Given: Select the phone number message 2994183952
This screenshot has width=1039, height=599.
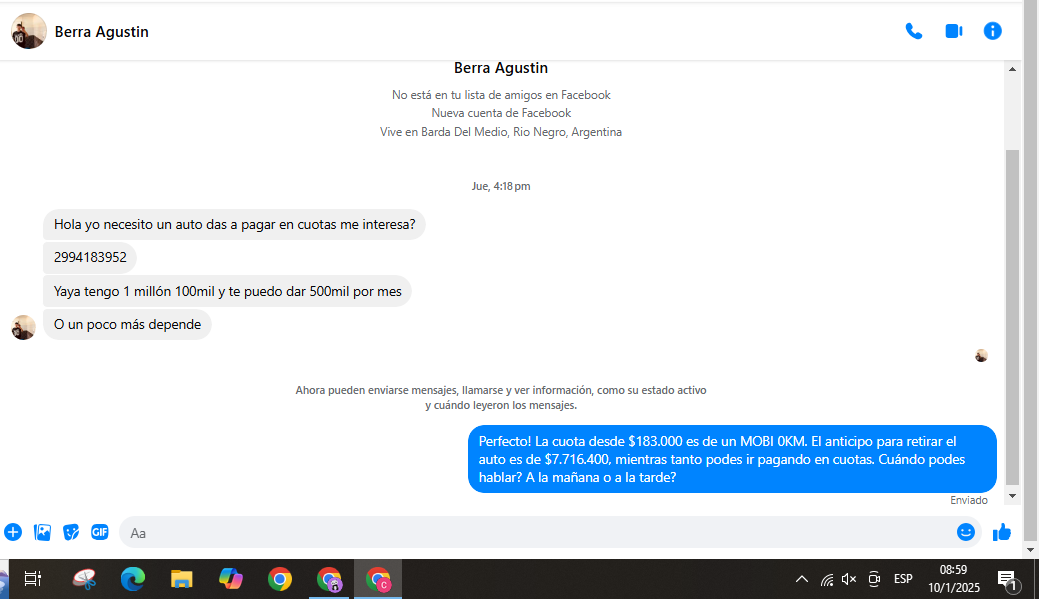Looking at the screenshot, I should [x=90, y=257].
